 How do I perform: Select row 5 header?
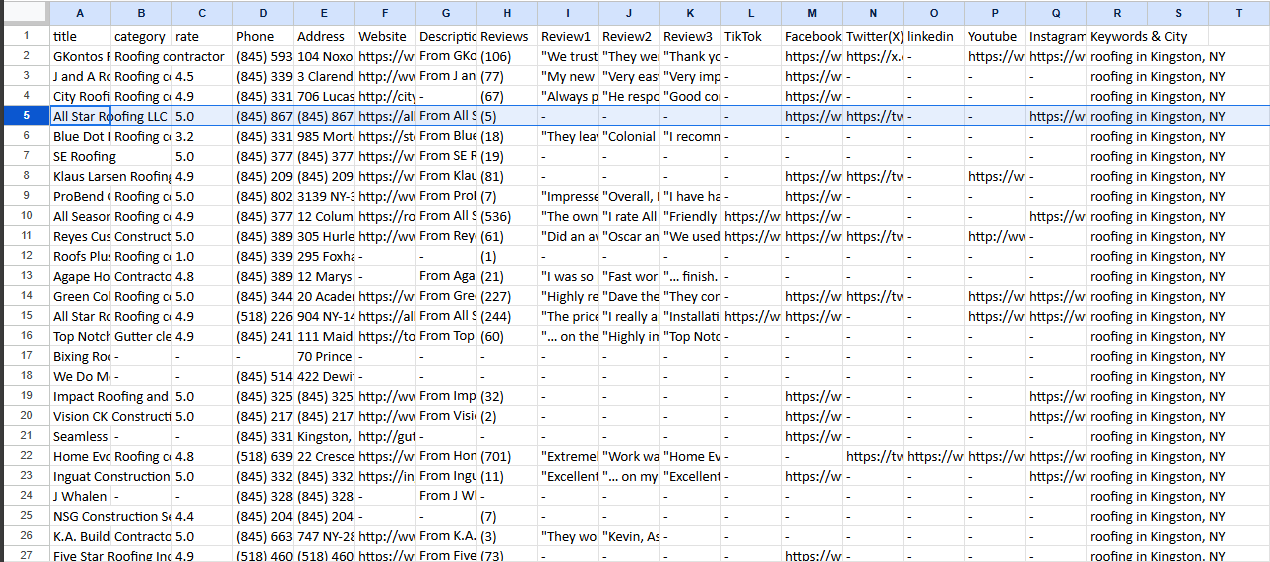pyautogui.click(x=25, y=116)
